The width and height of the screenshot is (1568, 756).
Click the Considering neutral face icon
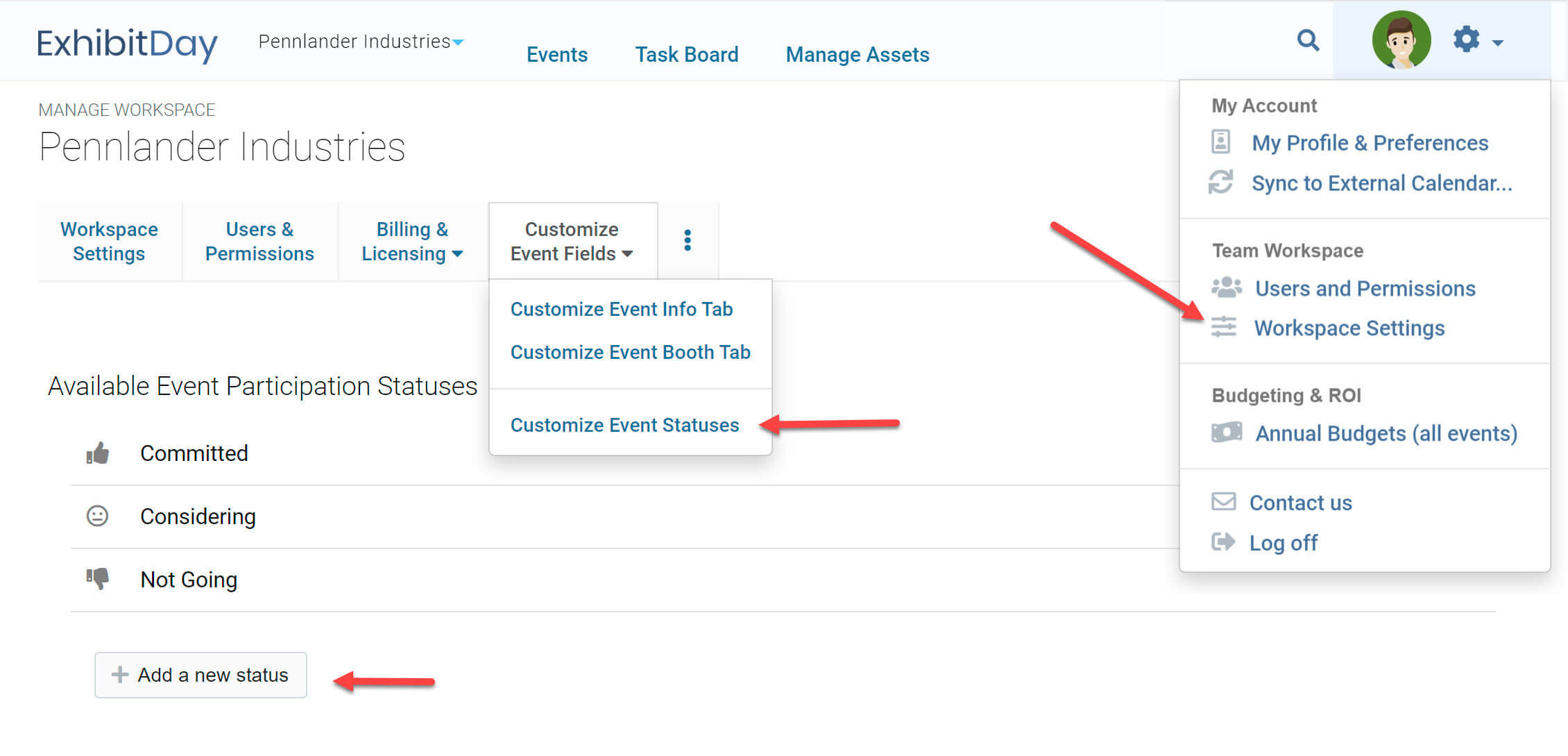pos(97,516)
